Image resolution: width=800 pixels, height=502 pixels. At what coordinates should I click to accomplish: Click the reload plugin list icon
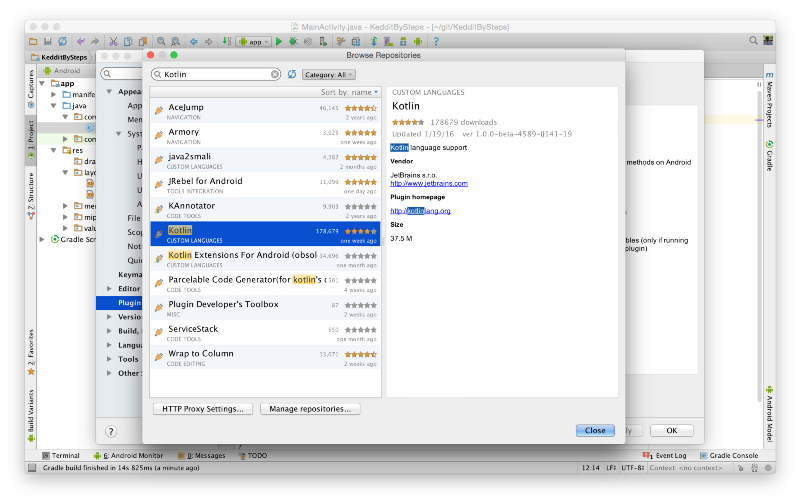coord(292,74)
